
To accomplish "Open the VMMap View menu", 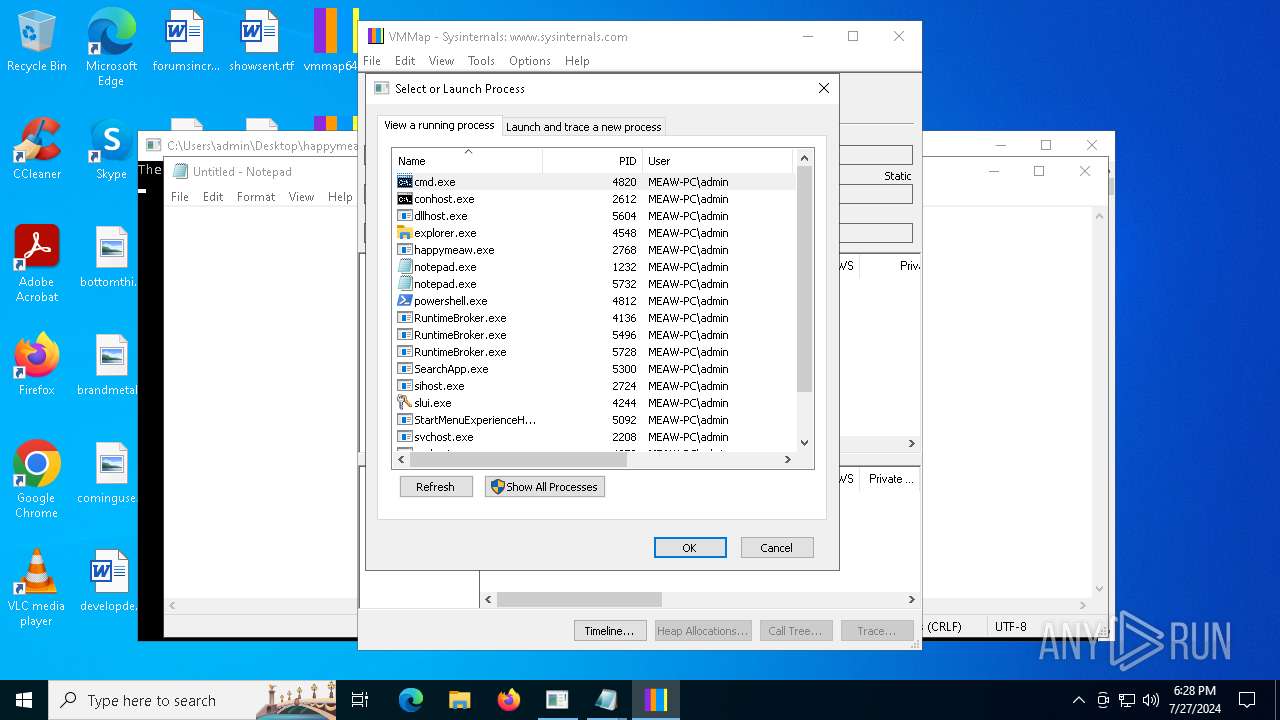I will click(x=441, y=61).
